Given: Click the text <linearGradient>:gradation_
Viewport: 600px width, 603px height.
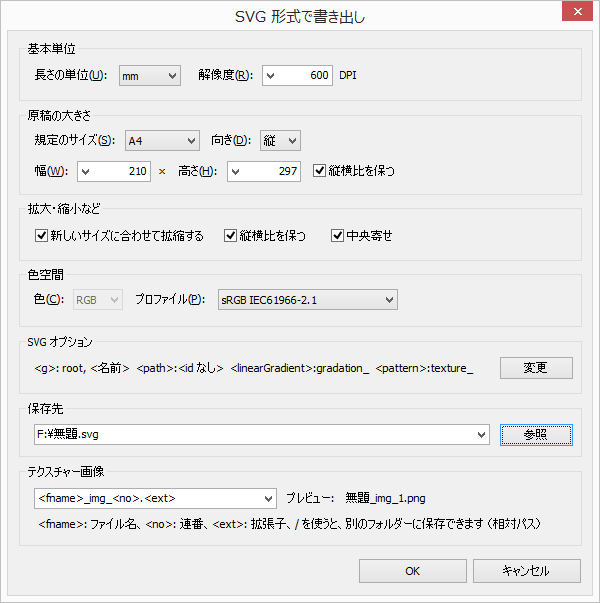Looking at the screenshot, I should 300,368.
